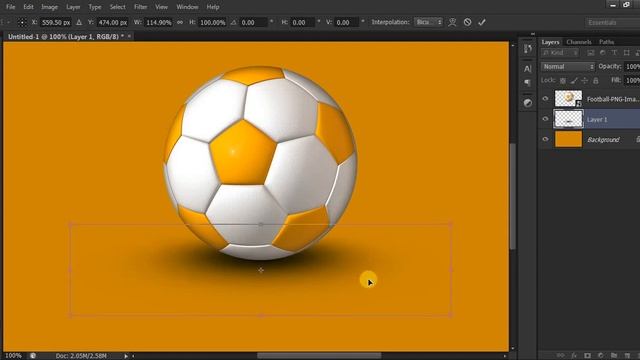
Task: Collapse the panel dock with top arrows
Action: click(533, 34)
